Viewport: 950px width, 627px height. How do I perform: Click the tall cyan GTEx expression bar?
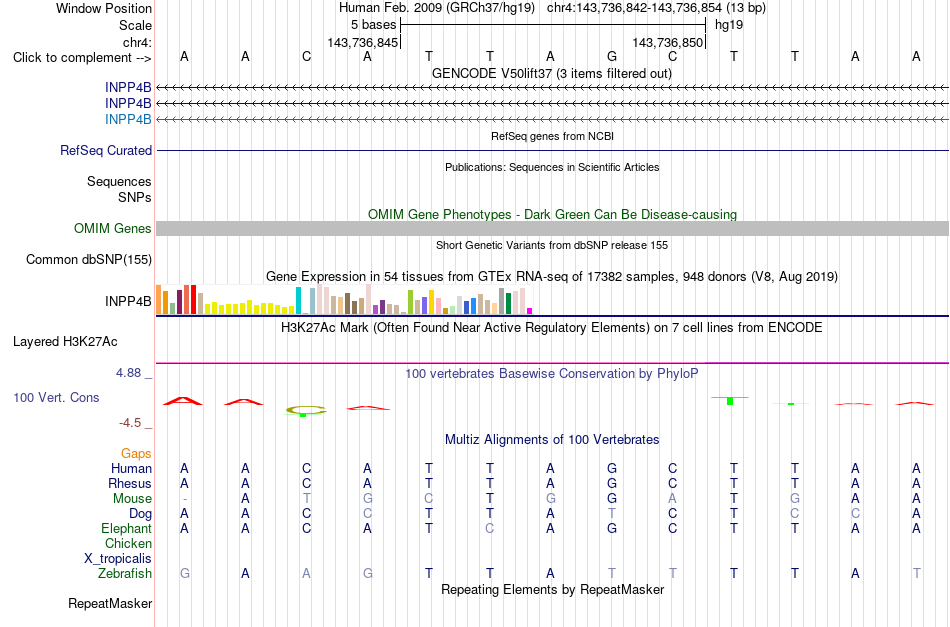298,300
